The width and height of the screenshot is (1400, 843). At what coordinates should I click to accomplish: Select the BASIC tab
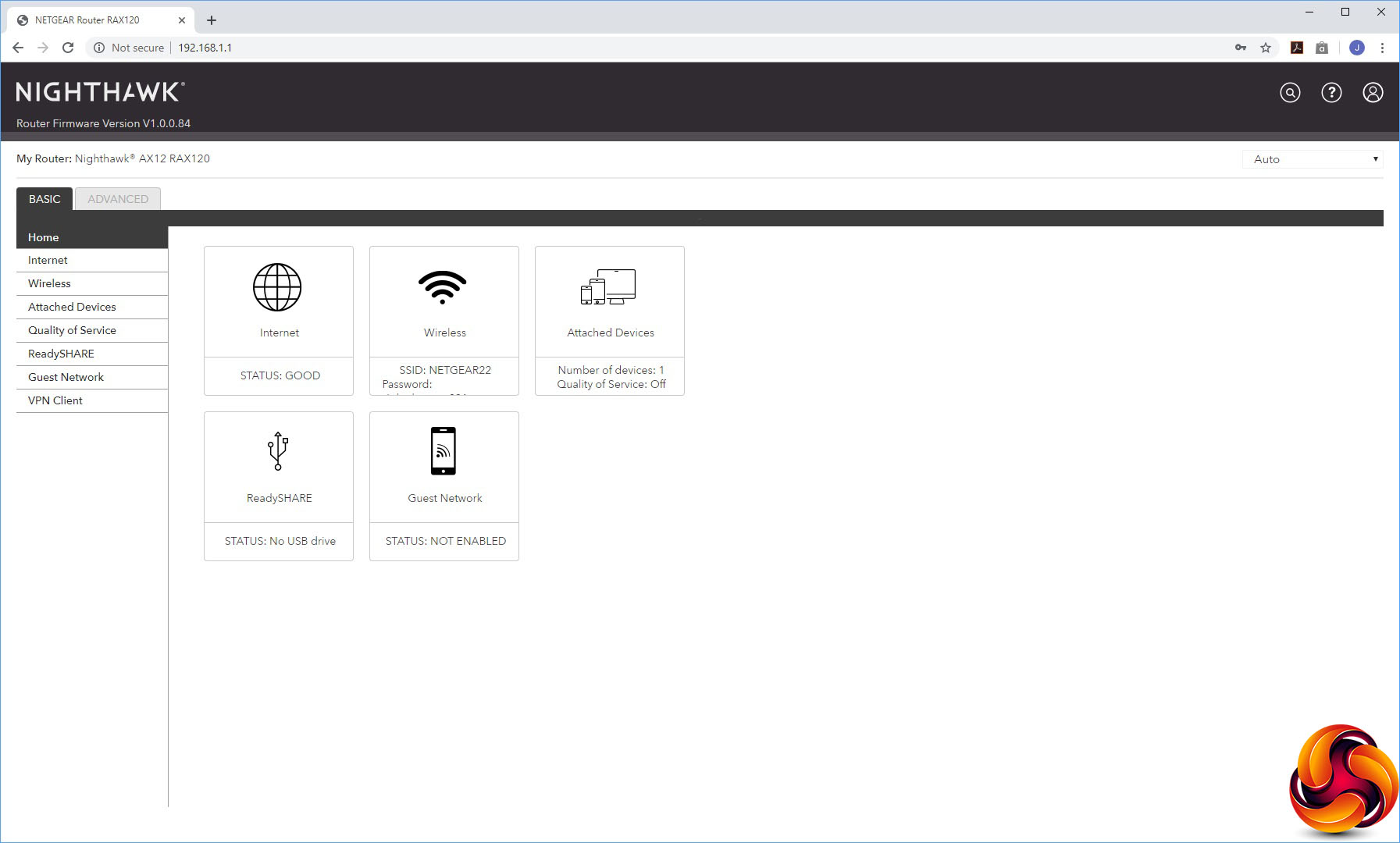point(45,199)
